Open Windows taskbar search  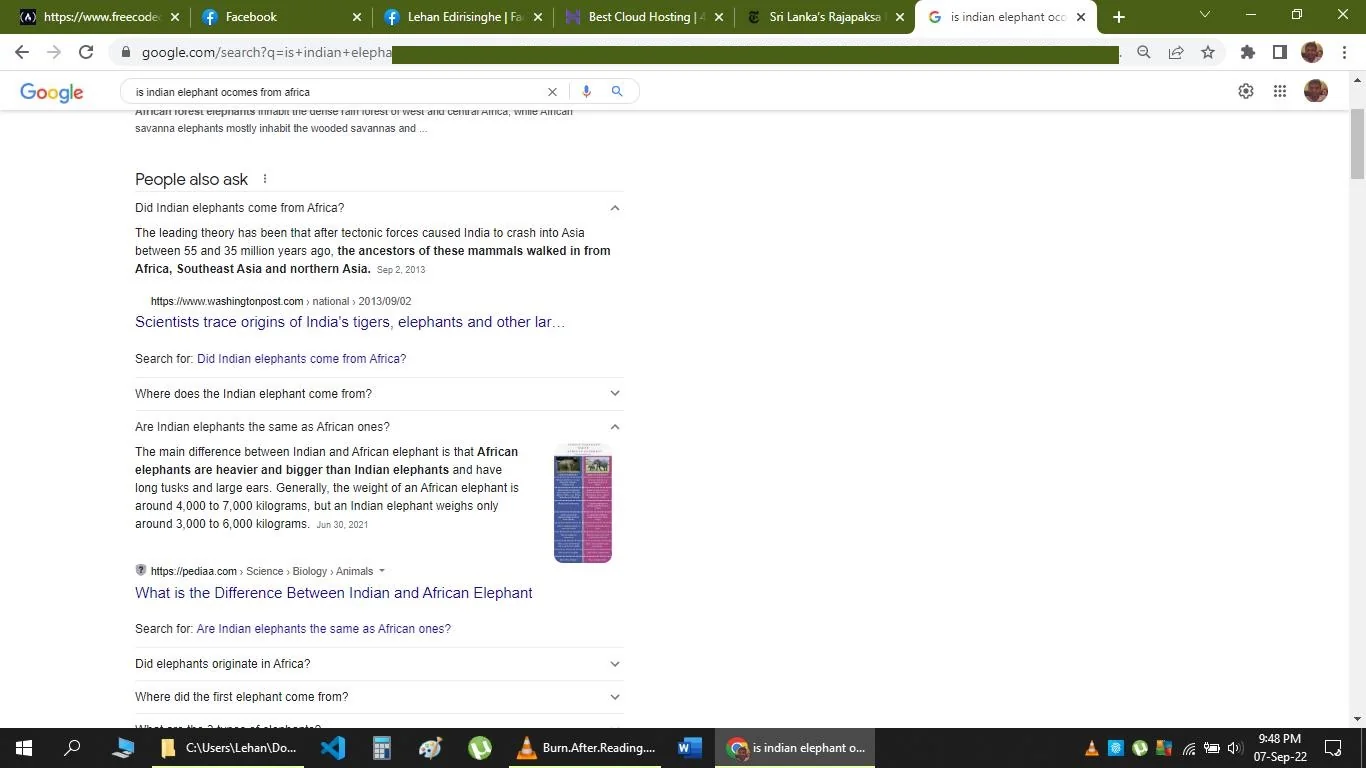[72, 748]
